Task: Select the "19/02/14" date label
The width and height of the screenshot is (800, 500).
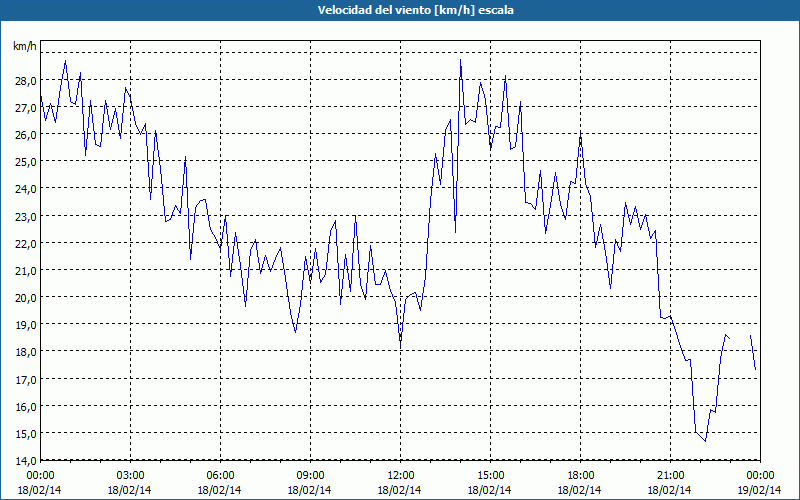Action: click(760, 490)
